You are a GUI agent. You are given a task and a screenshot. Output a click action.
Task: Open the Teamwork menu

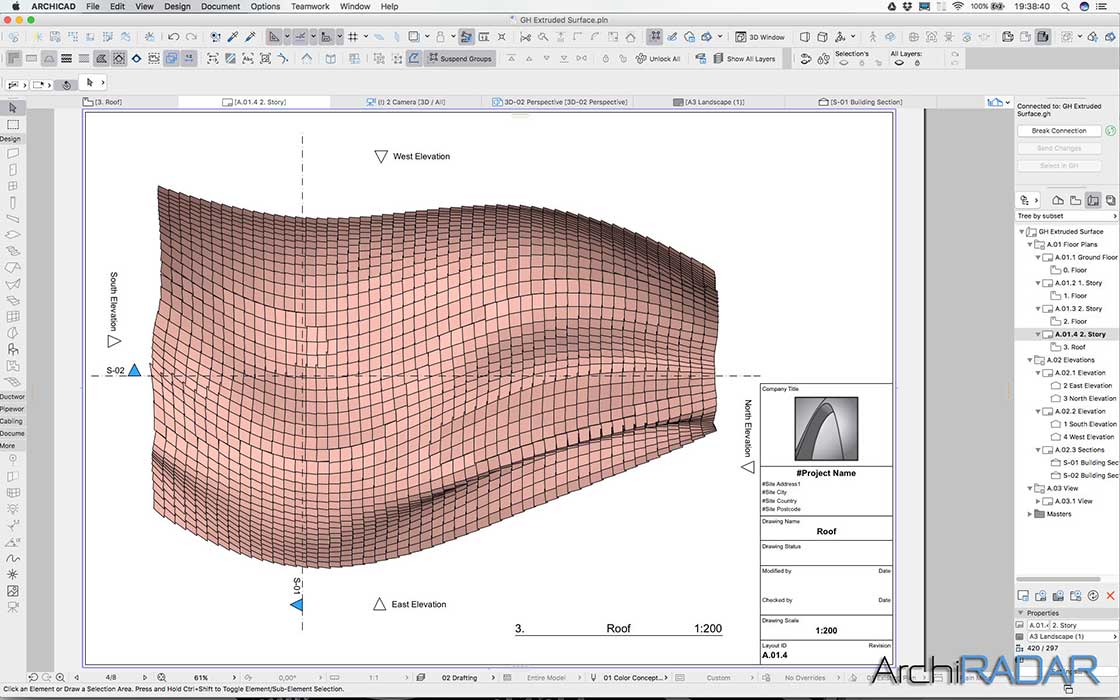[x=309, y=6]
